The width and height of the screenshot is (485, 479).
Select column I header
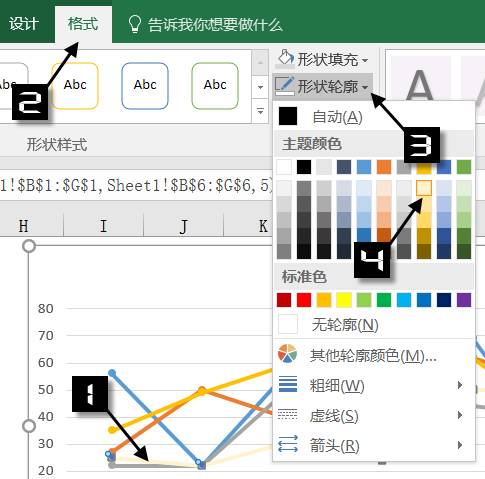click(103, 226)
